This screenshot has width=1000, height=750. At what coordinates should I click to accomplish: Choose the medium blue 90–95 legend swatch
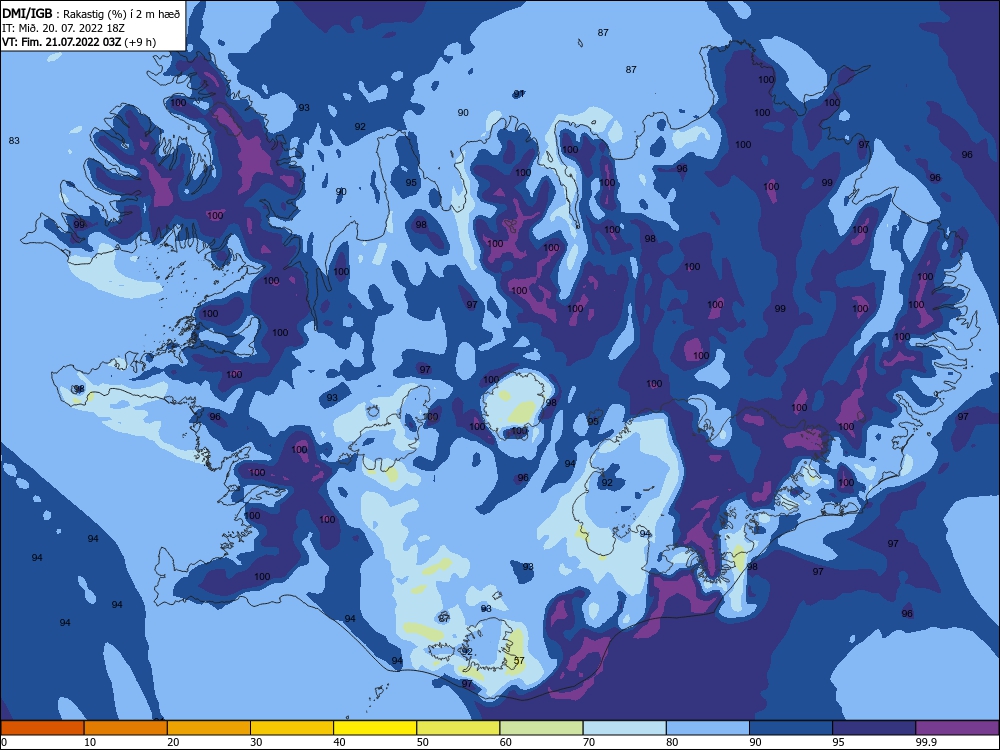[x=791, y=728]
